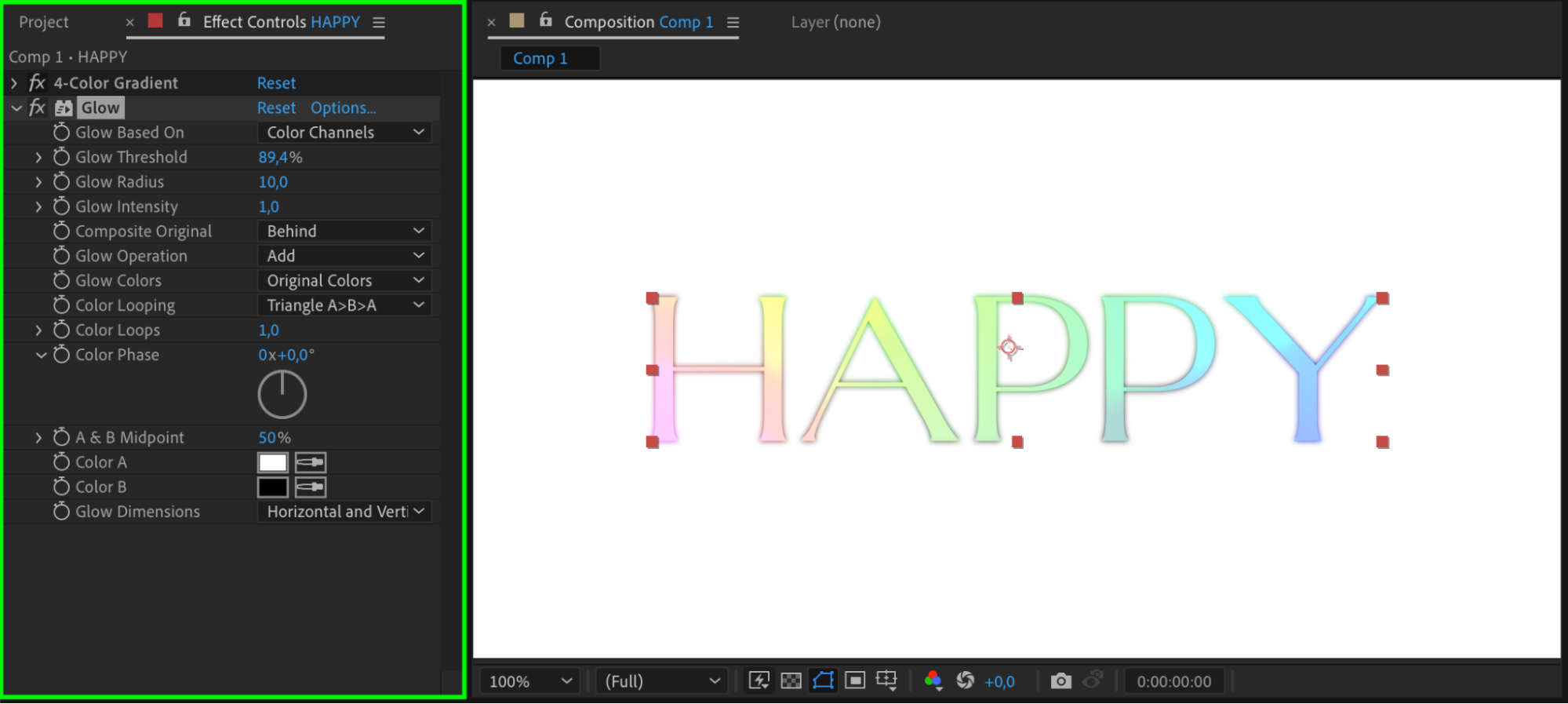The image size is (1568, 704).
Task: Click the show channel RGB circles icon
Action: click(x=933, y=680)
